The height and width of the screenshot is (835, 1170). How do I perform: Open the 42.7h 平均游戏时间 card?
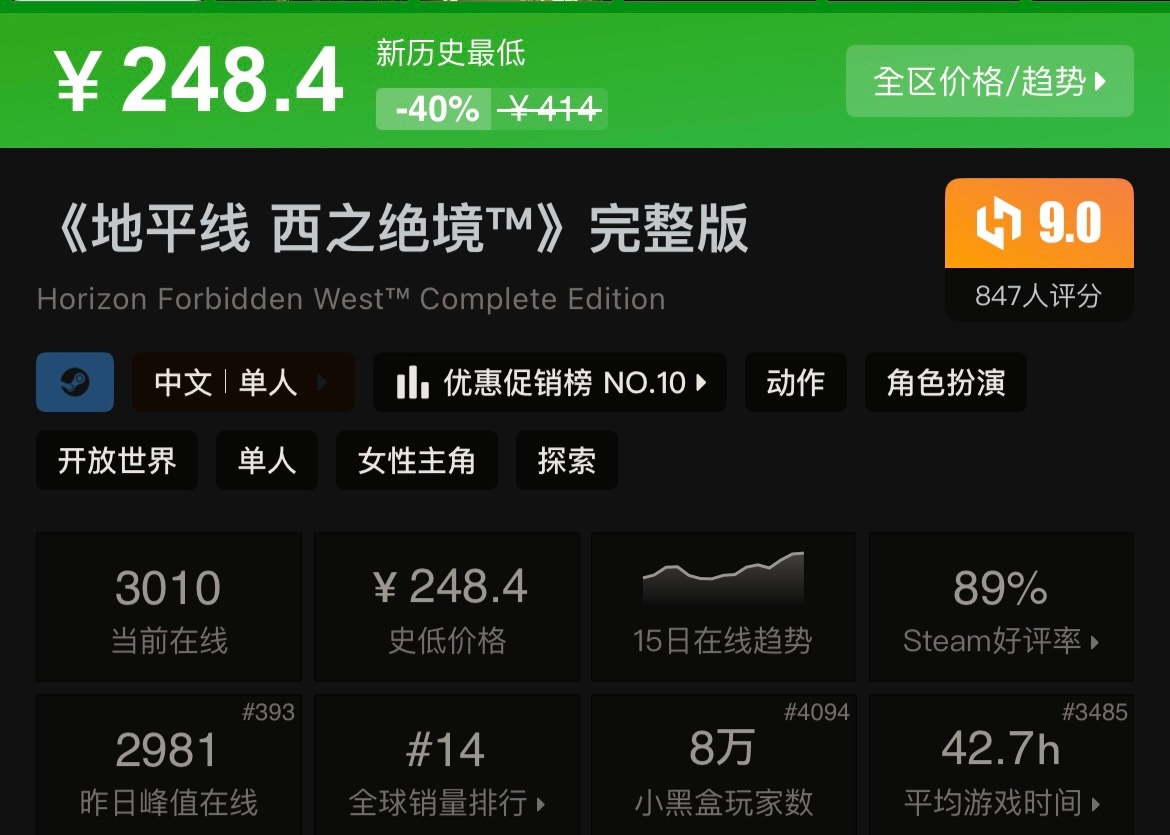click(x=1001, y=765)
